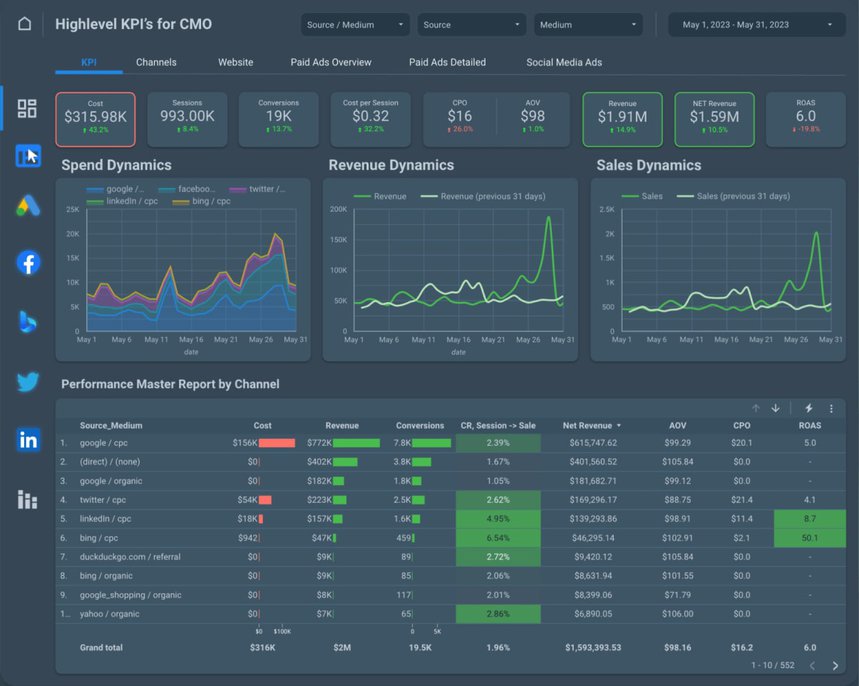Click the lightning bolt icon above table

pyautogui.click(x=809, y=408)
